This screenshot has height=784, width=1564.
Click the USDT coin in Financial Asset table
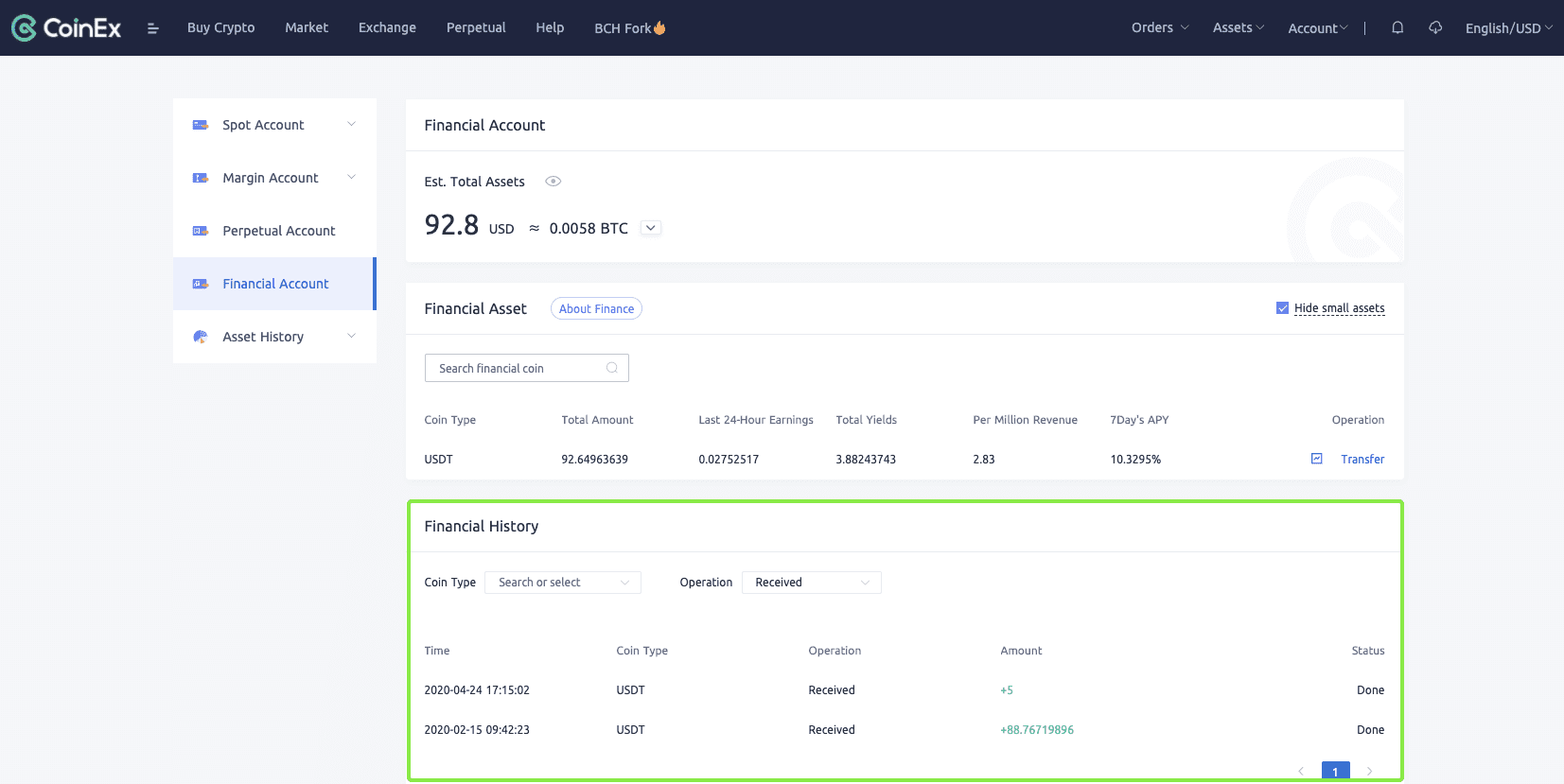(x=438, y=460)
